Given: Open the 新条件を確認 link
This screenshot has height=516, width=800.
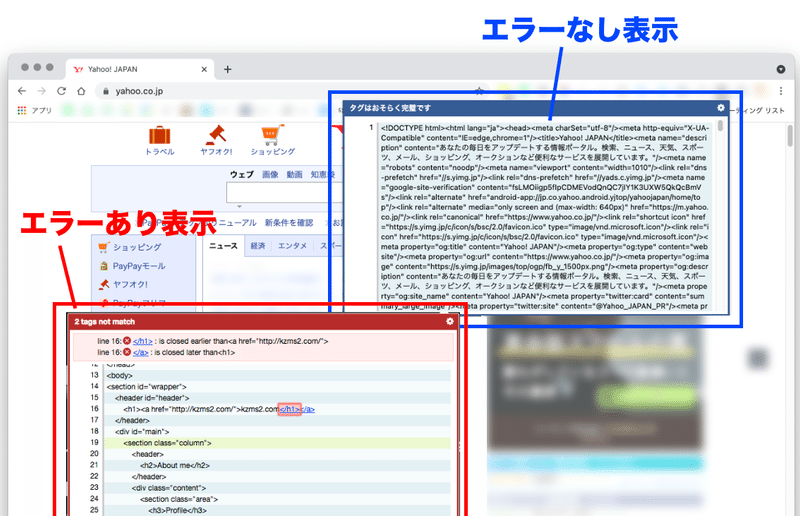Looking at the screenshot, I should (x=289, y=223).
